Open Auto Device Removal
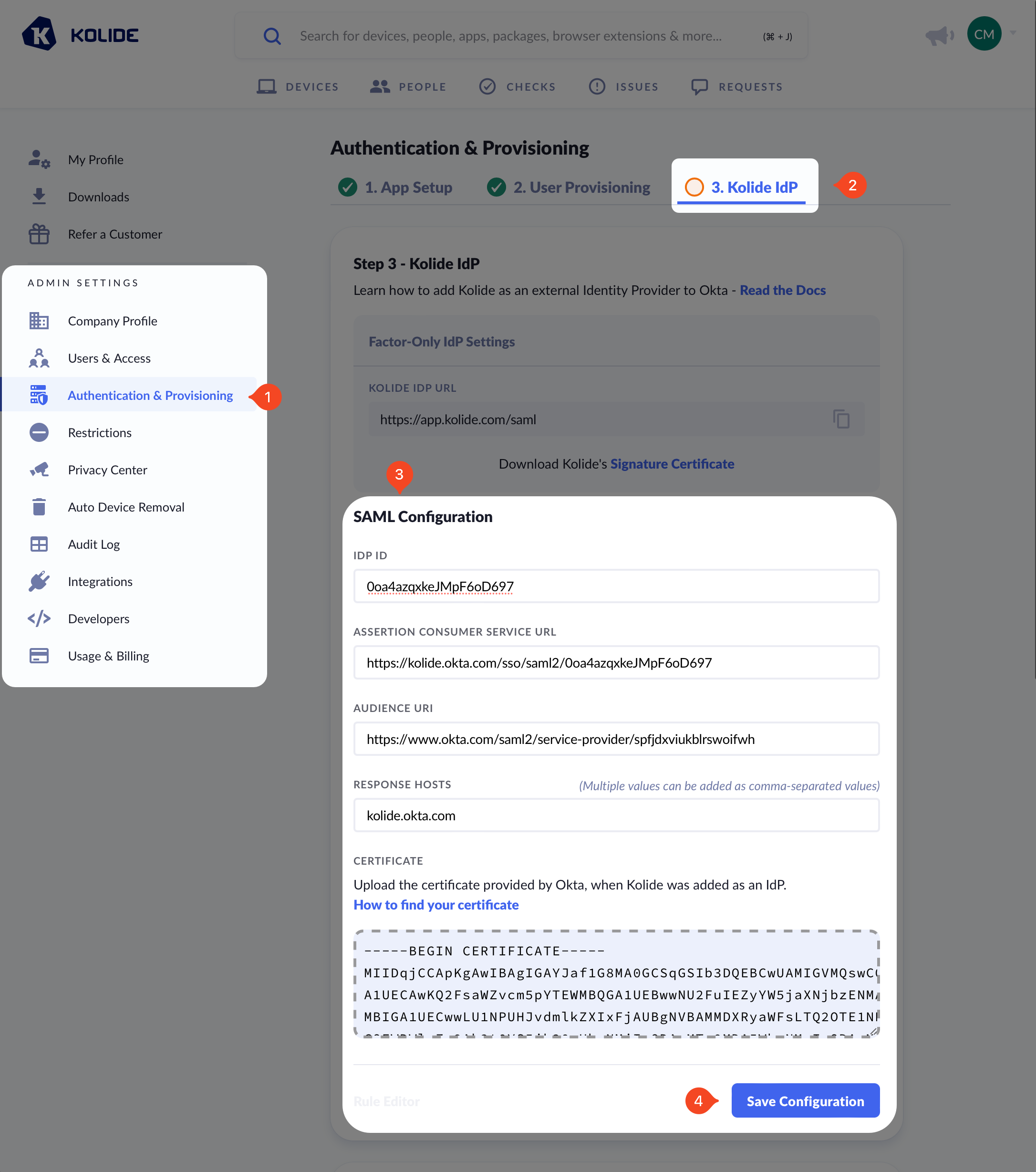The image size is (1036, 1172). coord(126,507)
